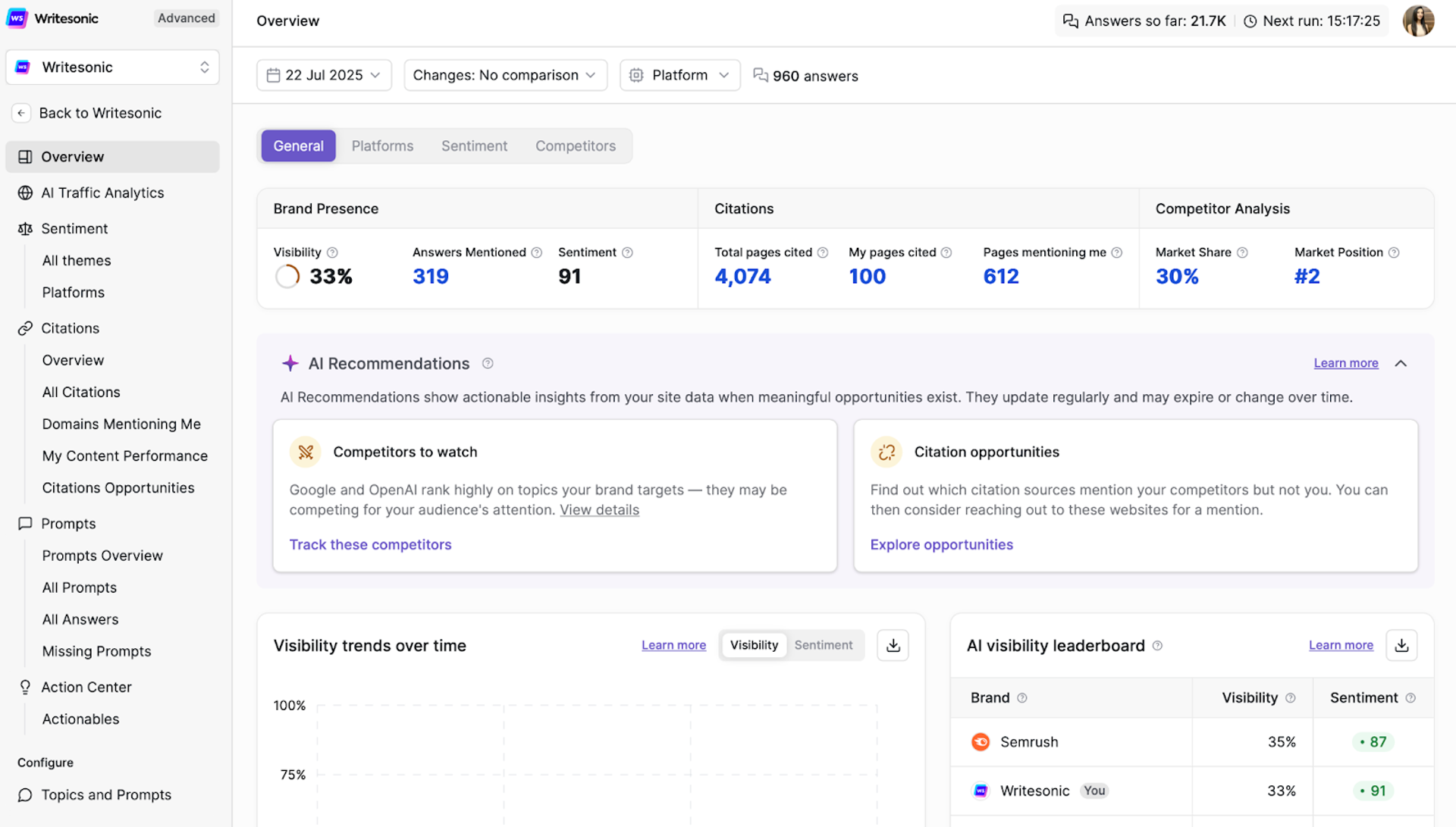Screen dimensions: 1456x827
Task: Click the Topics and Prompts chat icon
Action: point(25,794)
